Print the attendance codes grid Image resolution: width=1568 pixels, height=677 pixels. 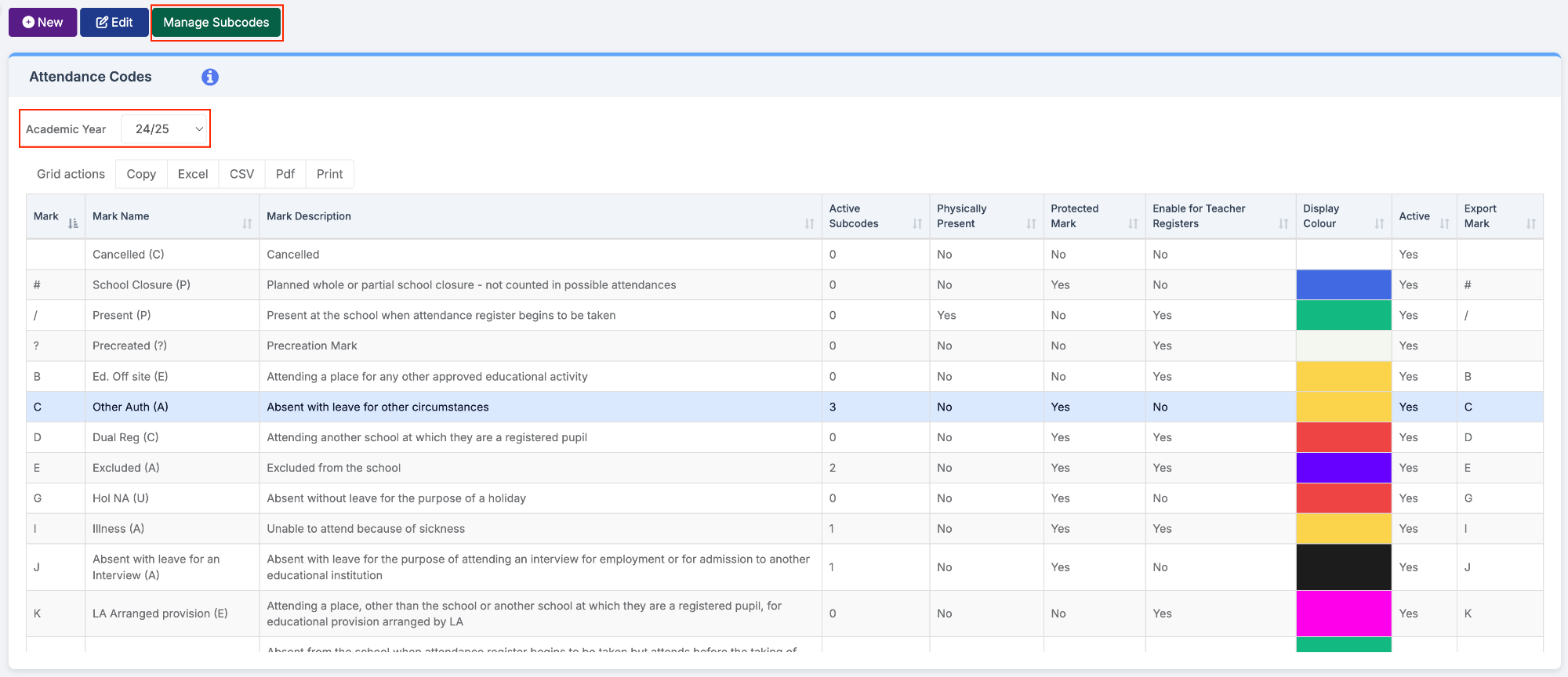point(330,174)
